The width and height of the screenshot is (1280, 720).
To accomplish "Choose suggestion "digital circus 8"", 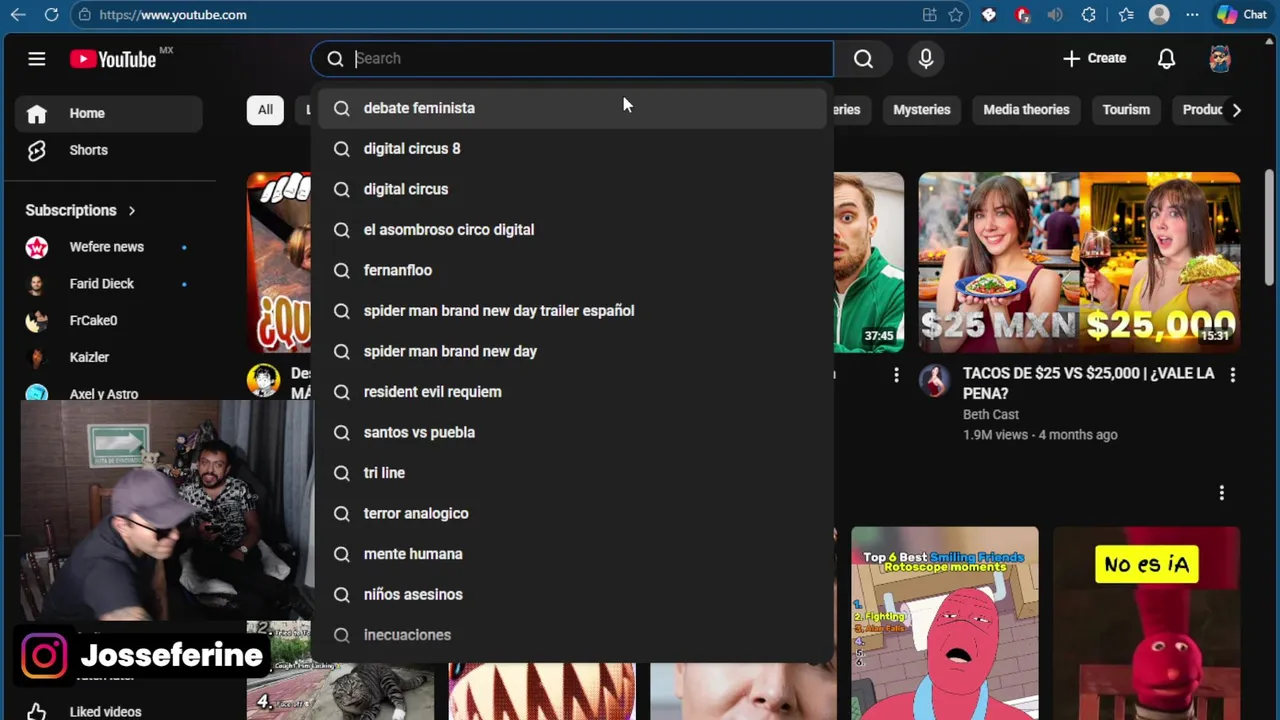I will [572, 149].
